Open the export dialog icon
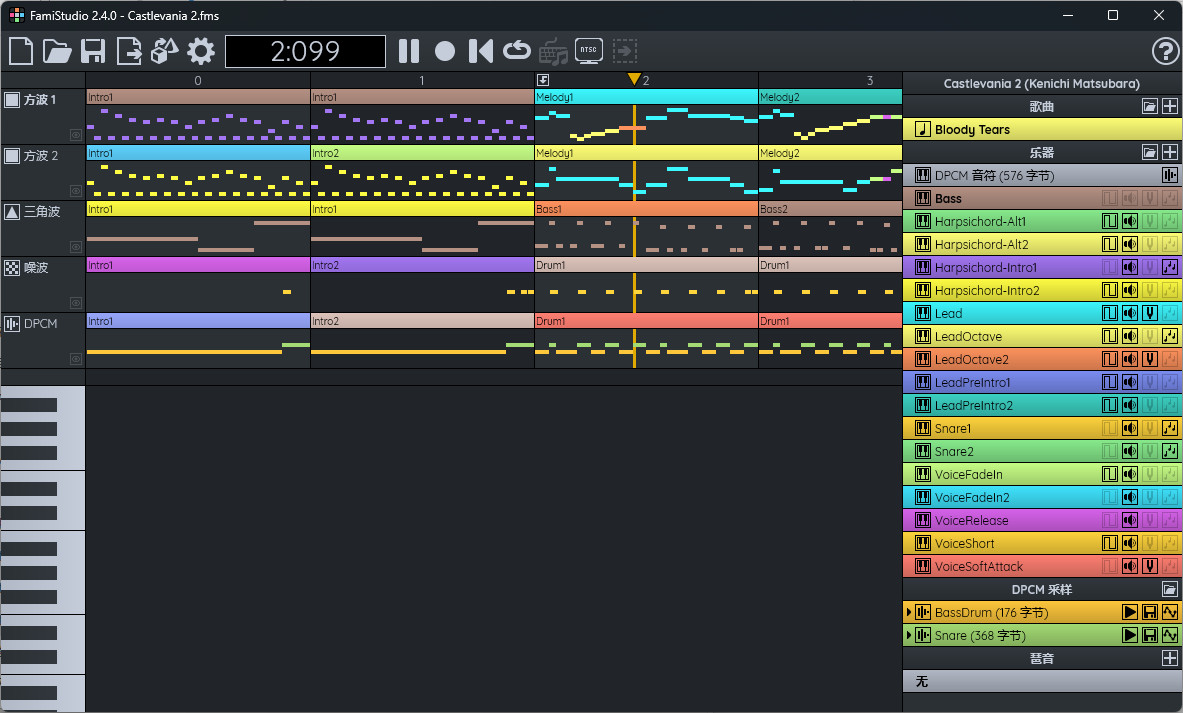 [129, 51]
